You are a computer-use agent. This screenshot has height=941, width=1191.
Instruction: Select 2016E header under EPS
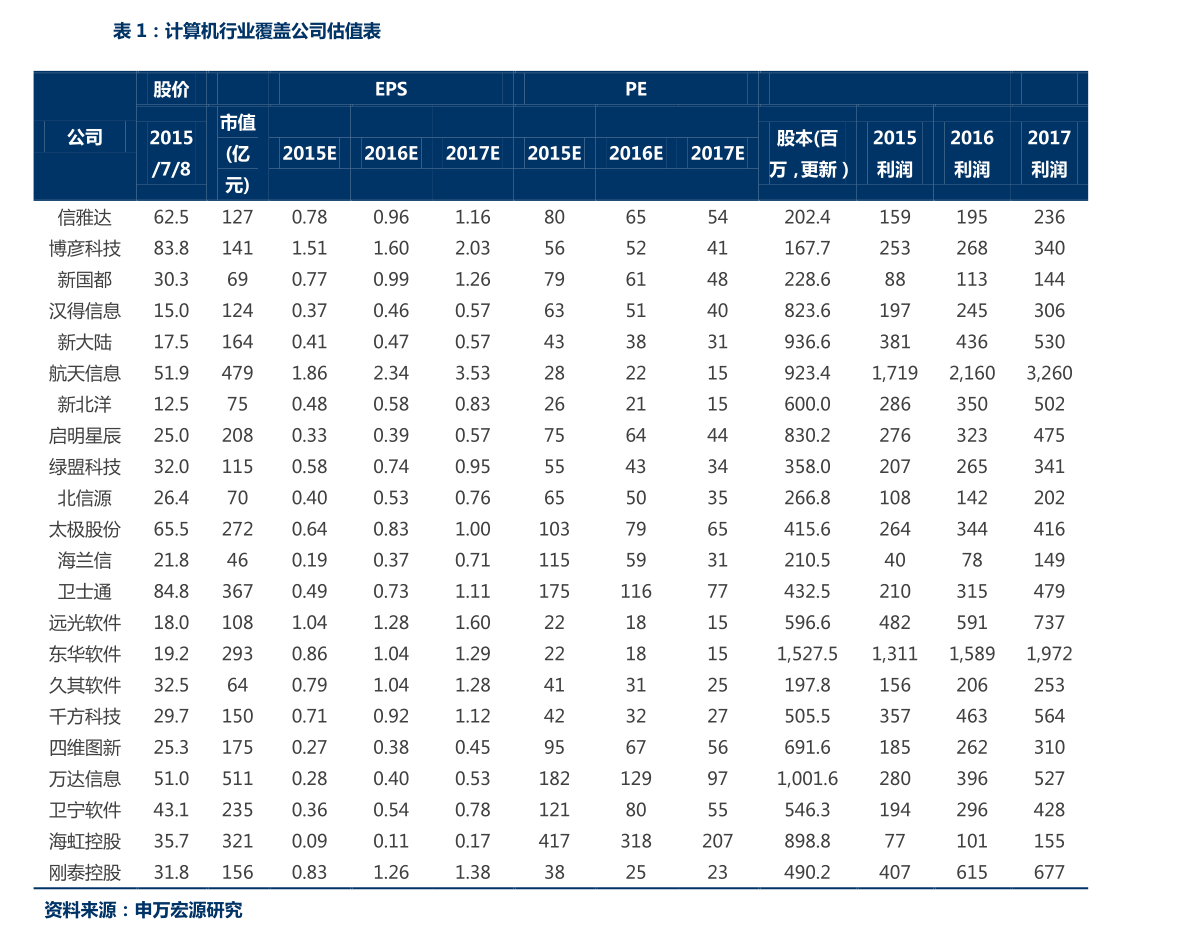point(391,153)
